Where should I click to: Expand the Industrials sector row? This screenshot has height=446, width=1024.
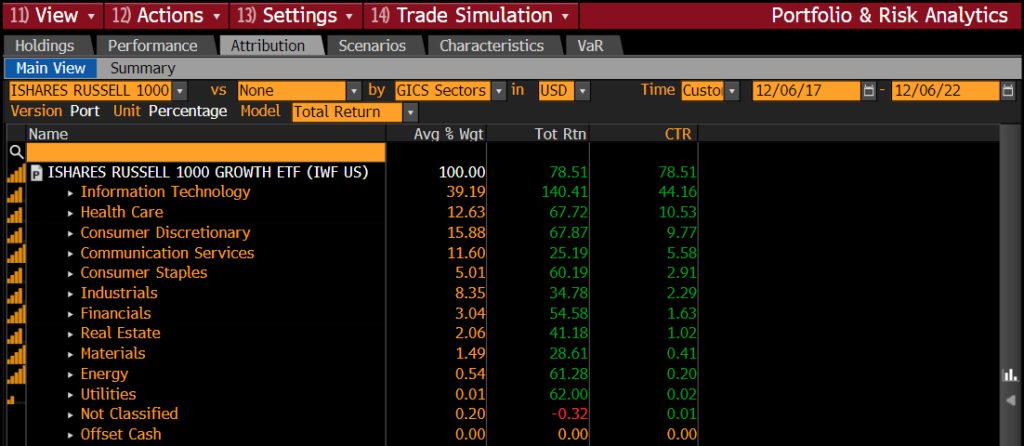72,294
